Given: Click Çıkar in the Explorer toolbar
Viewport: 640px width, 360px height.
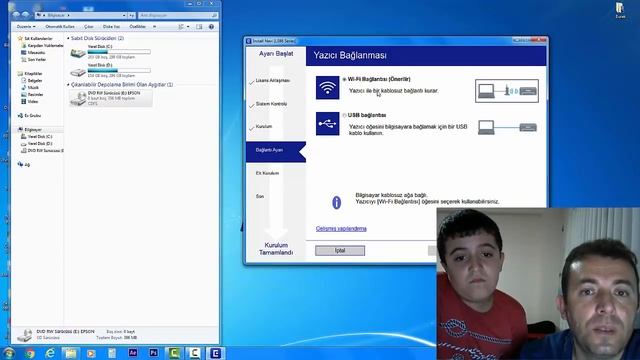Looking at the screenshot, I should (x=89, y=27).
